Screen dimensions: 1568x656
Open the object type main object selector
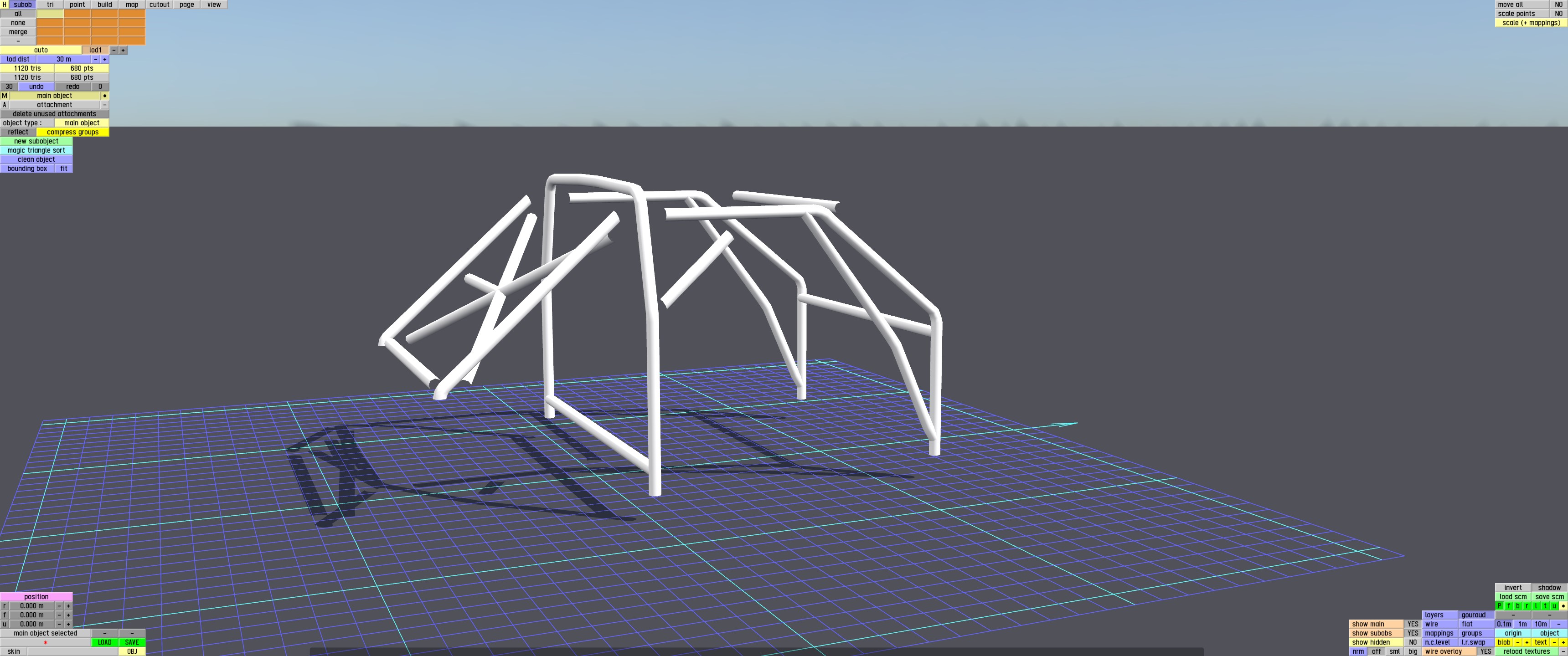[x=82, y=123]
